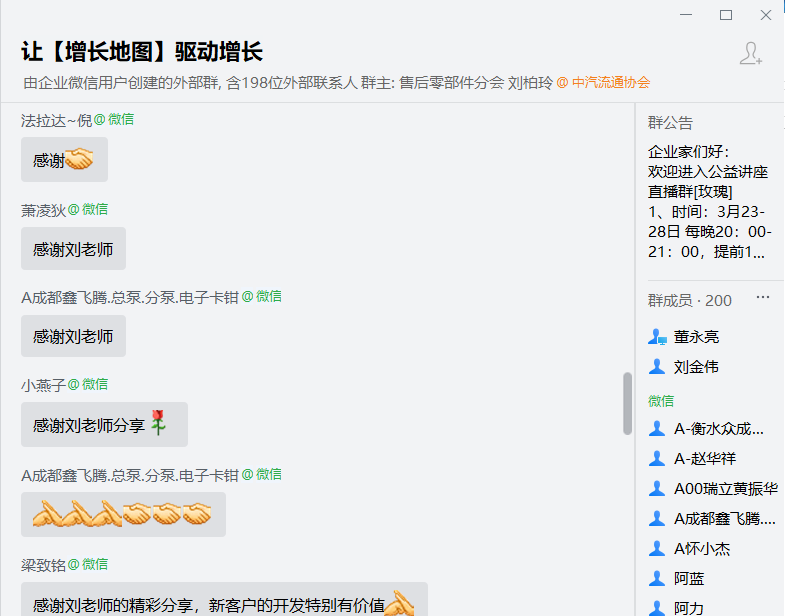Click 萧凌狄's 感谢刘老师 message bubble
785x616 pixels.
(x=73, y=248)
